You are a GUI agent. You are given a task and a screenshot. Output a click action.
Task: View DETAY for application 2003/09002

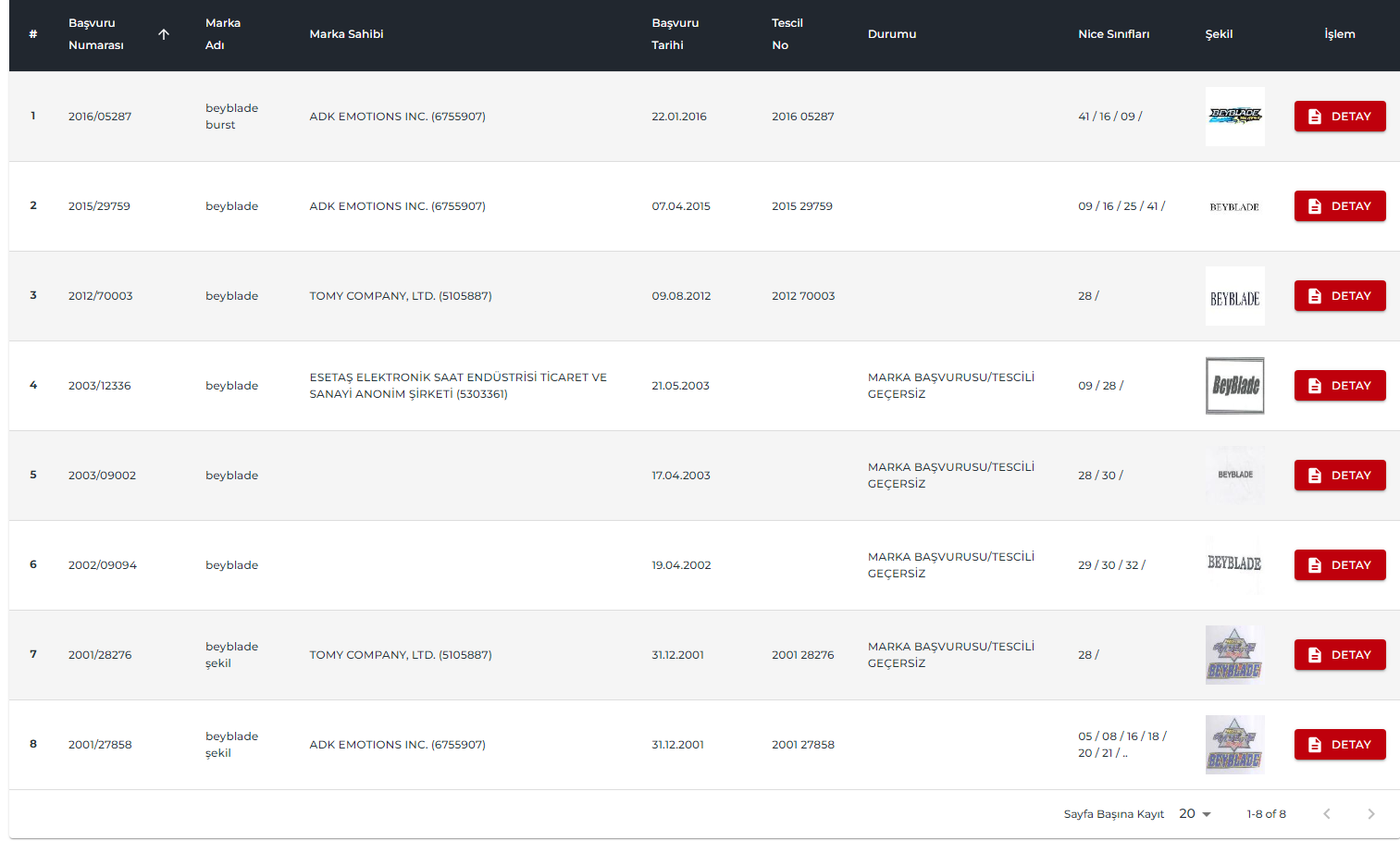(1340, 476)
